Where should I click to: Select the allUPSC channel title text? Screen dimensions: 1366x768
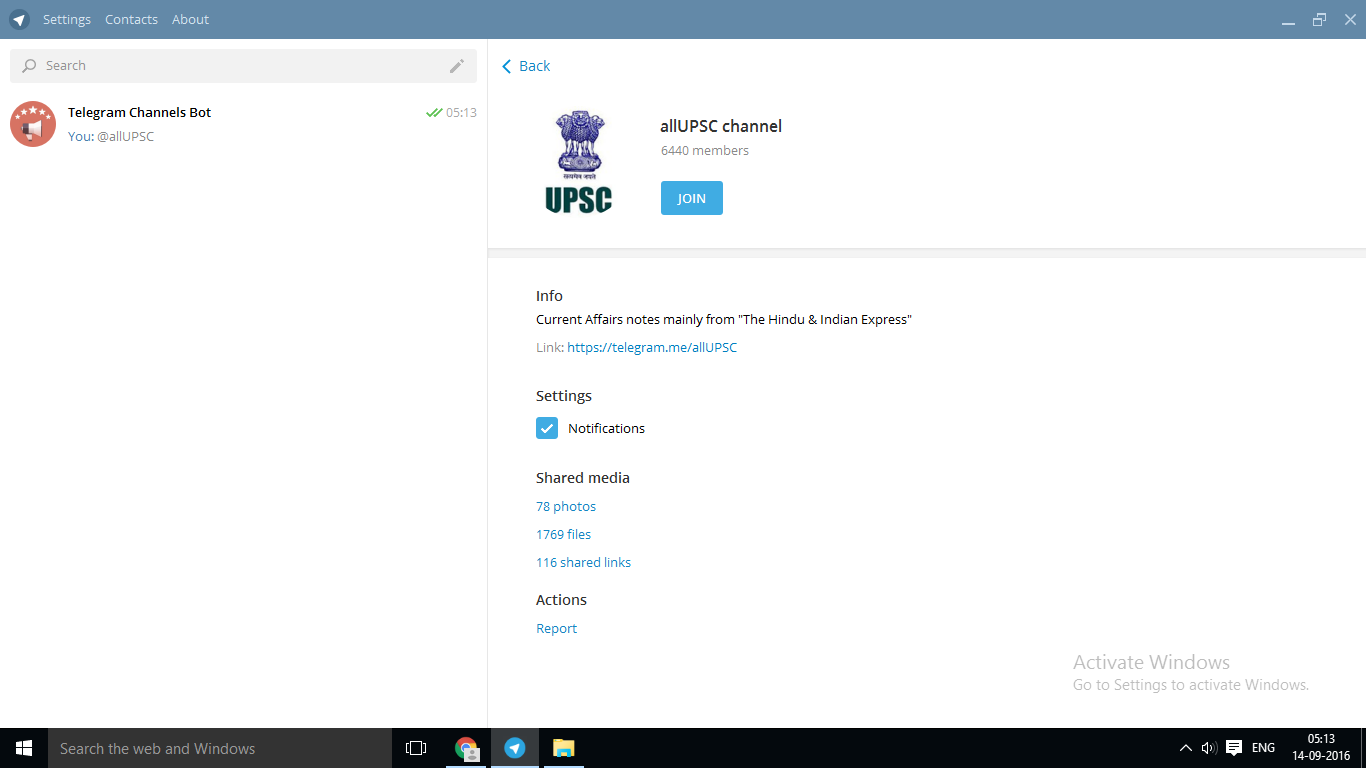click(721, 126)
